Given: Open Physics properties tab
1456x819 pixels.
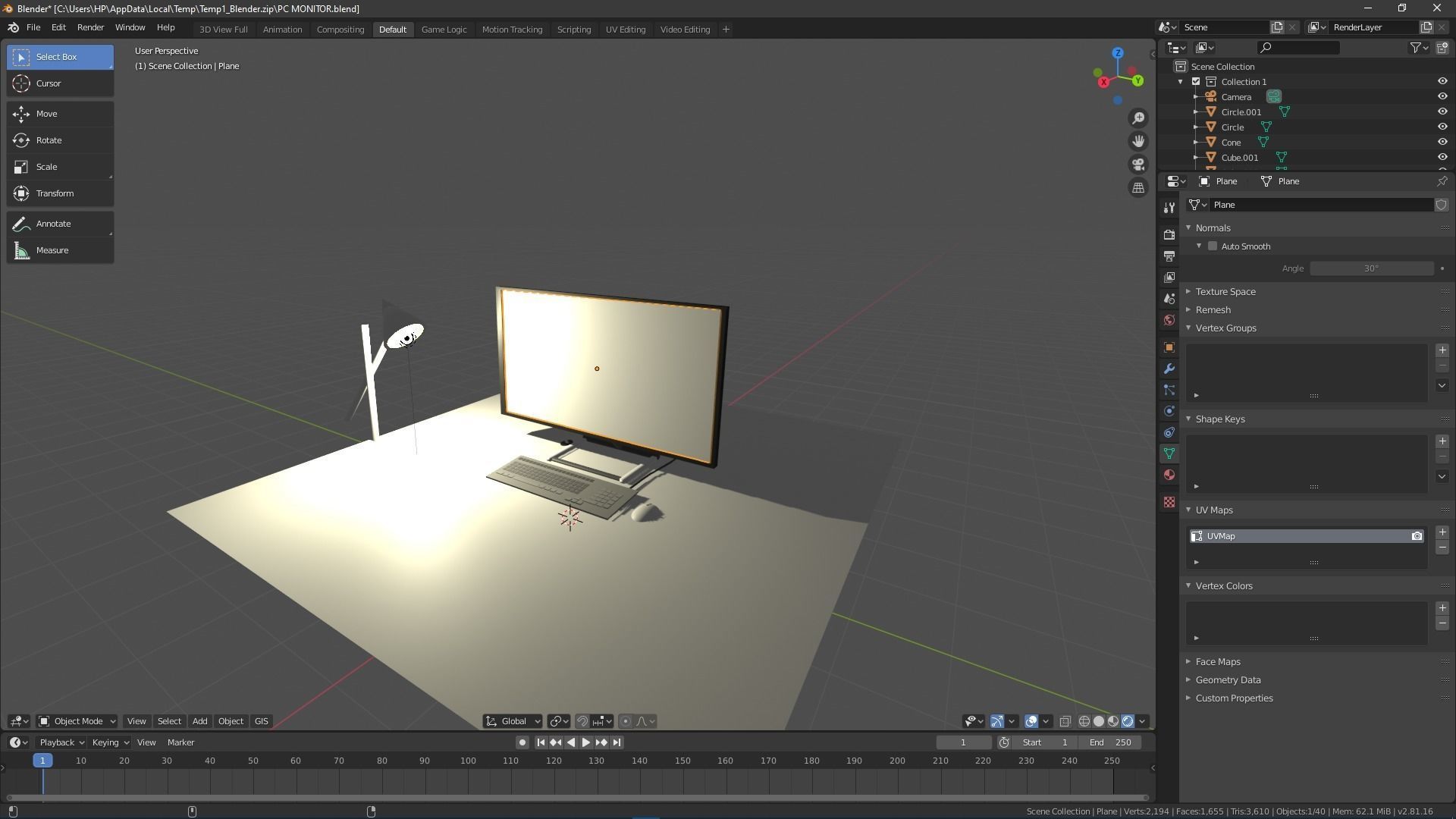Looking at the screenshot, I should pyautogui.click(x=1169, y=411).
